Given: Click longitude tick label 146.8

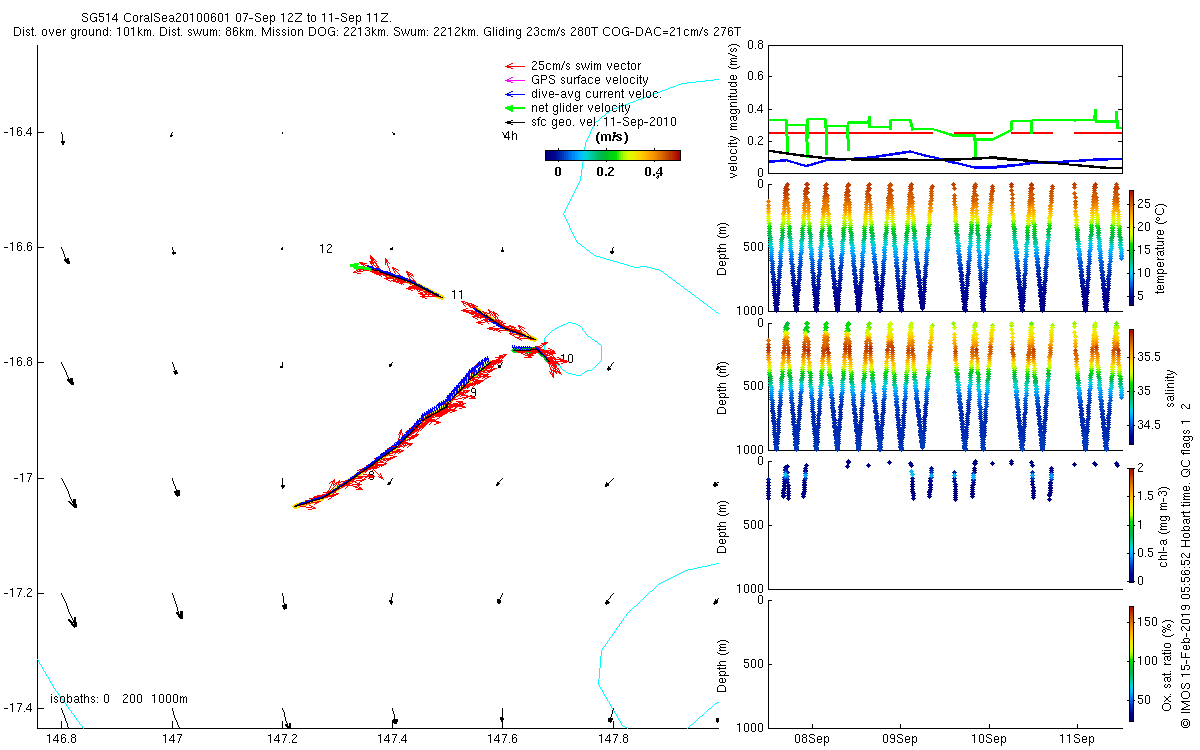Looking at the screenshot, I should tap(62, 738).
